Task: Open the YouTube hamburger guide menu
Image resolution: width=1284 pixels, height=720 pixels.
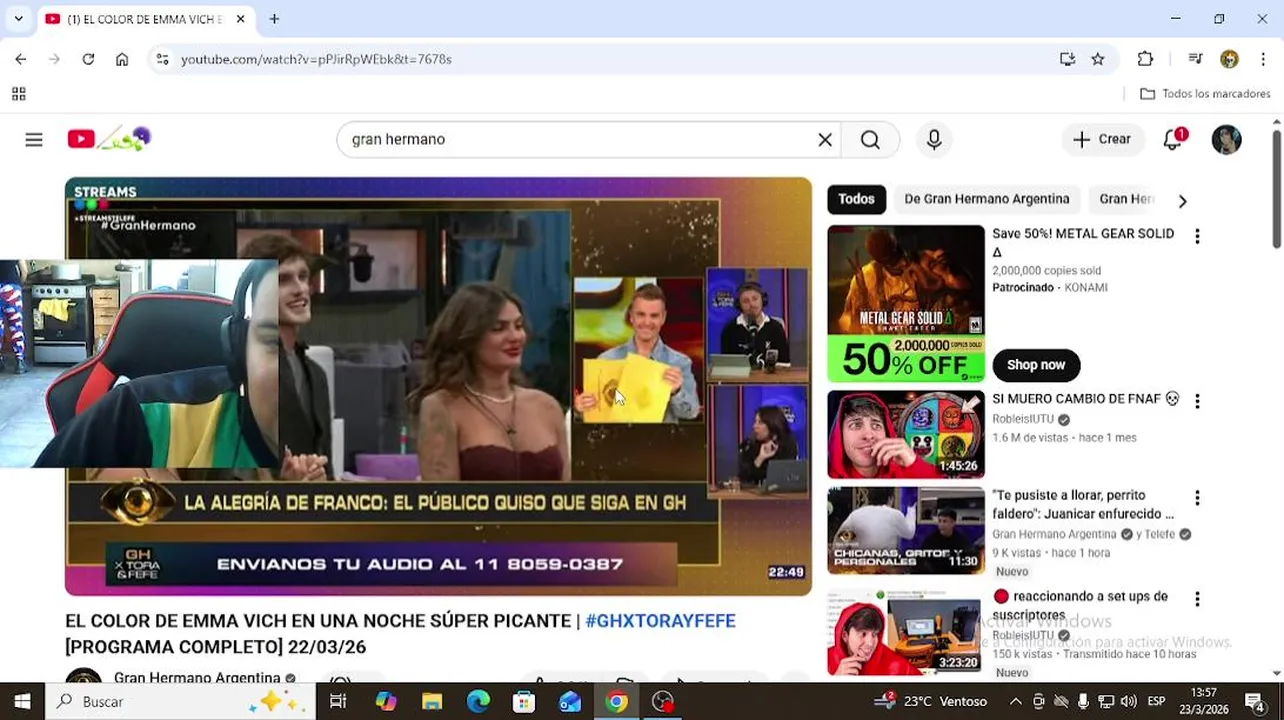Action: pyautogui.click(x=34, y=140)
